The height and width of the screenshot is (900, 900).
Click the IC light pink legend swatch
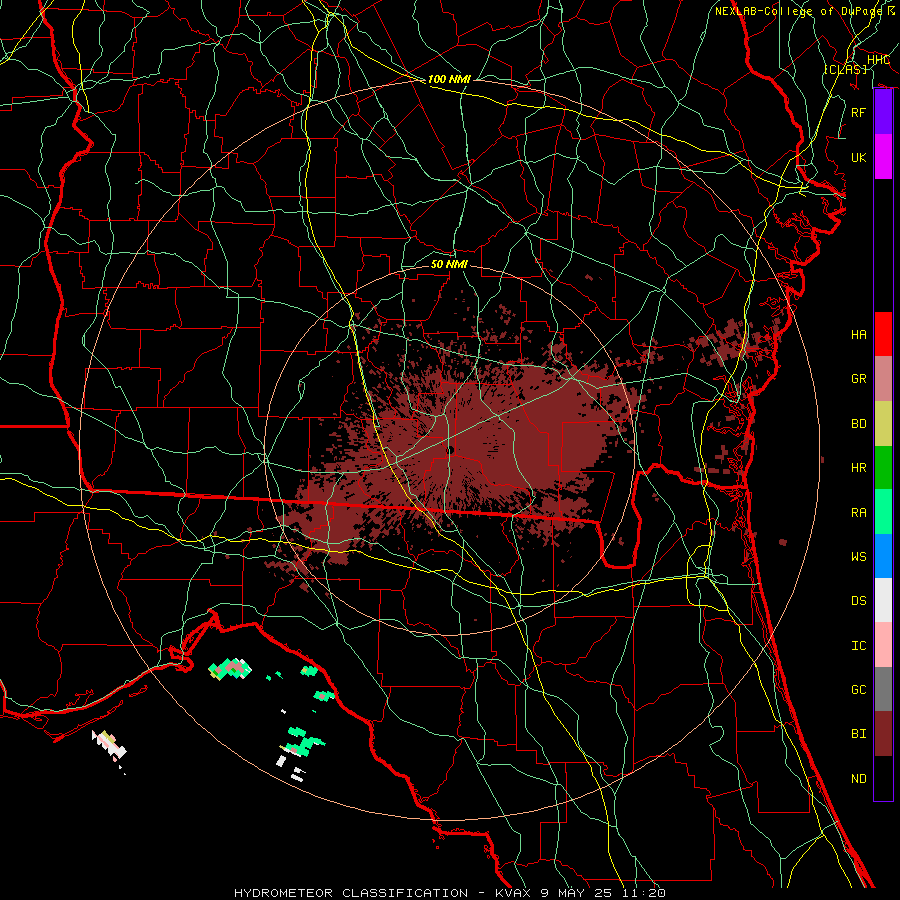[x=883, y=645]
